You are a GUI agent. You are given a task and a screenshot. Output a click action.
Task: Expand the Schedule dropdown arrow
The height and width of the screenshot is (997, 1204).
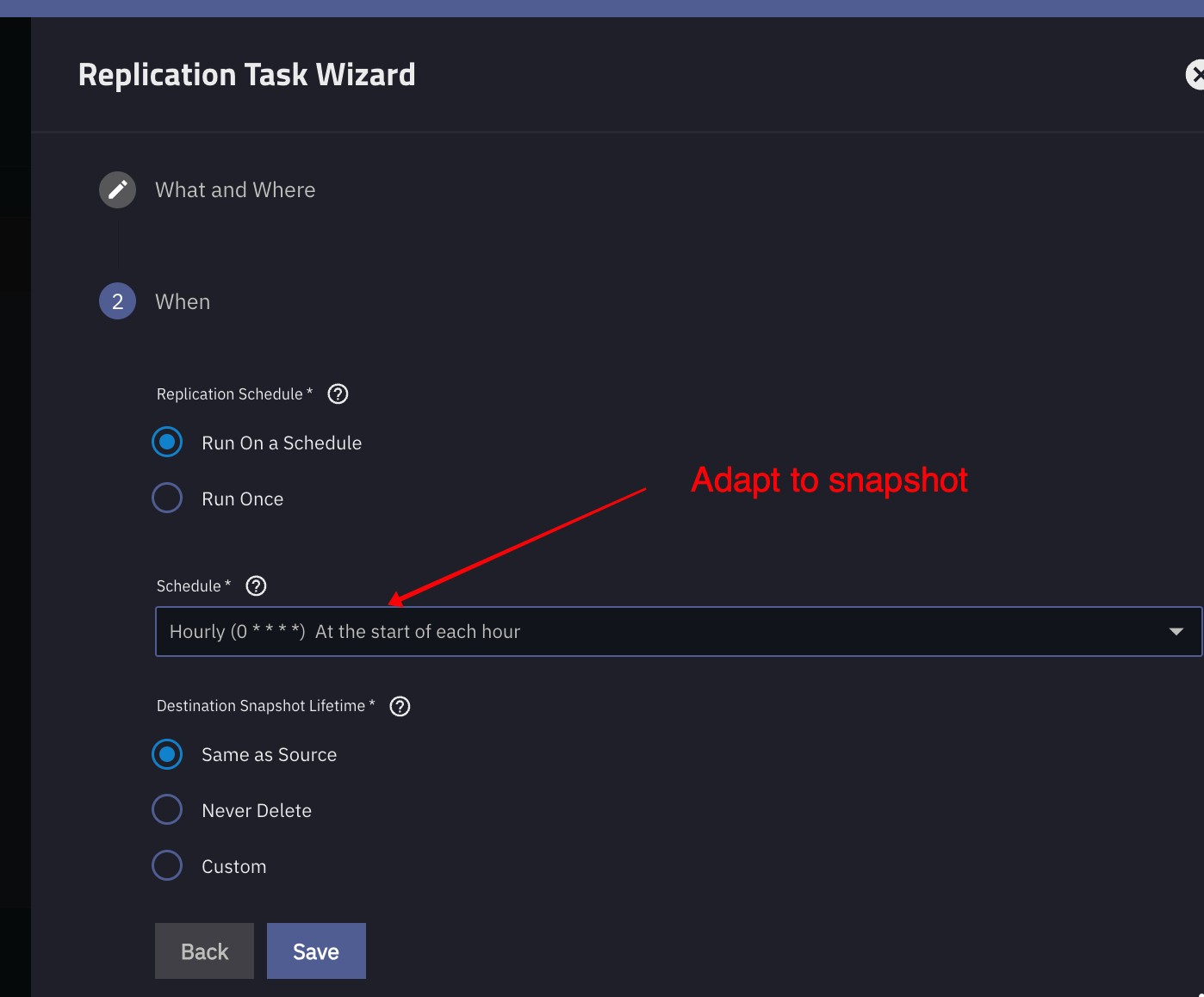point(1176,631)
